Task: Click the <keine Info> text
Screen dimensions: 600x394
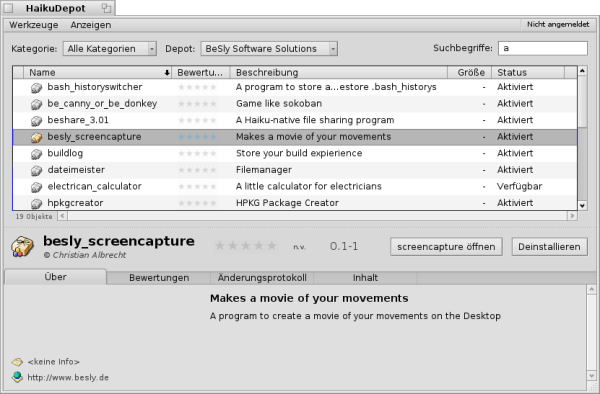Action: (54, 362)
